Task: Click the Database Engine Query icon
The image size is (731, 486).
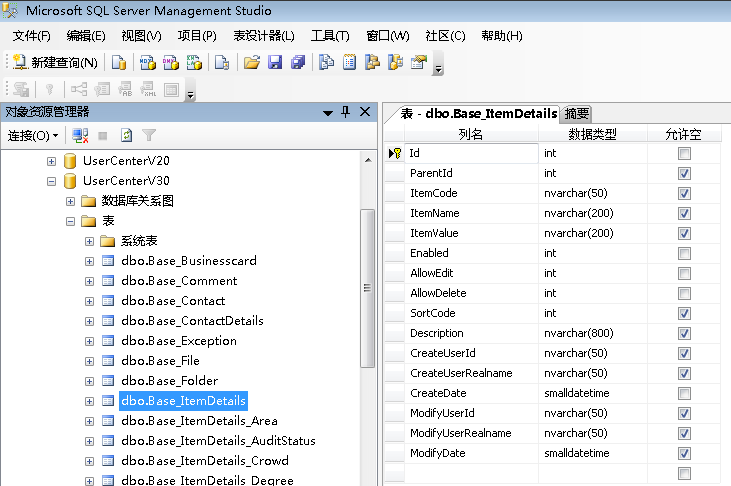Action: click(119, 62)
